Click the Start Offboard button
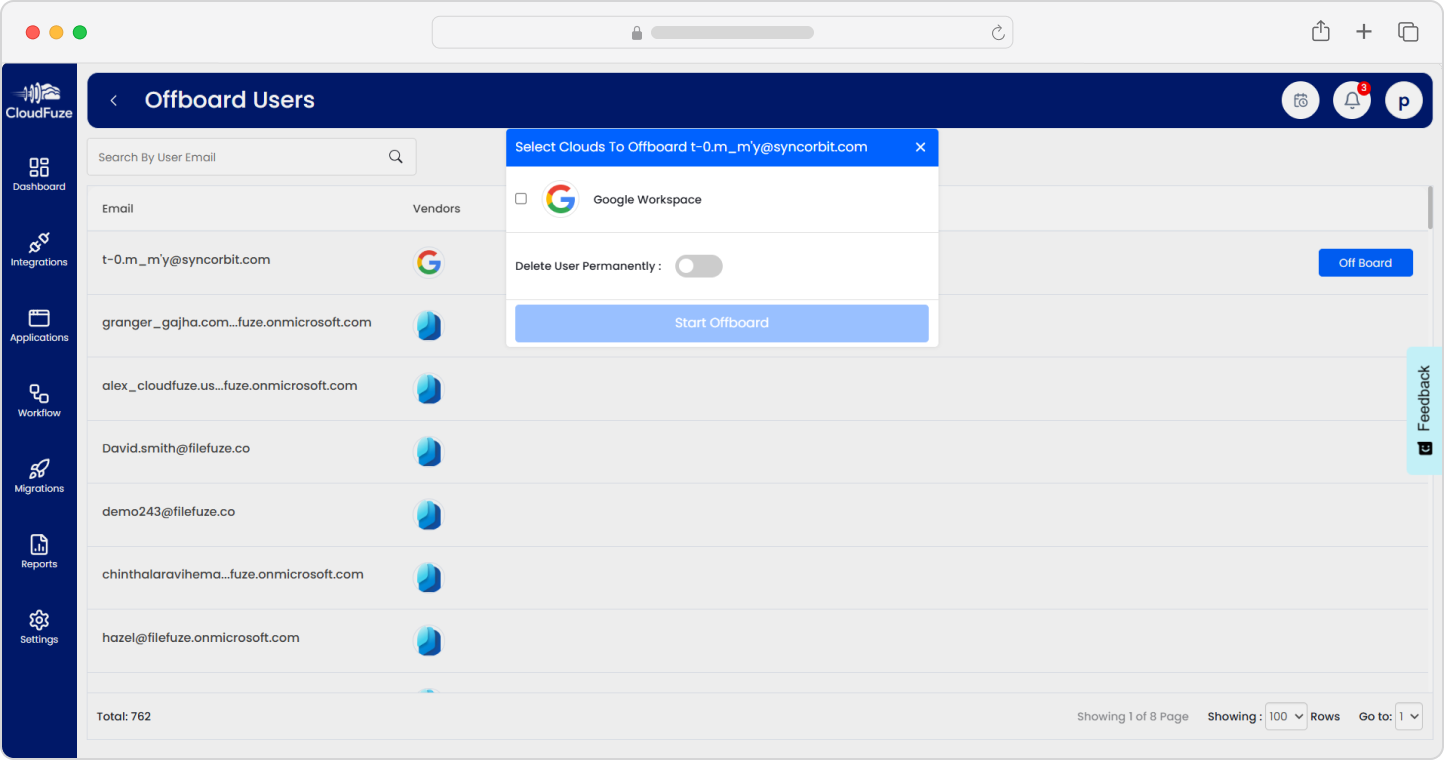 click(721, 323)
